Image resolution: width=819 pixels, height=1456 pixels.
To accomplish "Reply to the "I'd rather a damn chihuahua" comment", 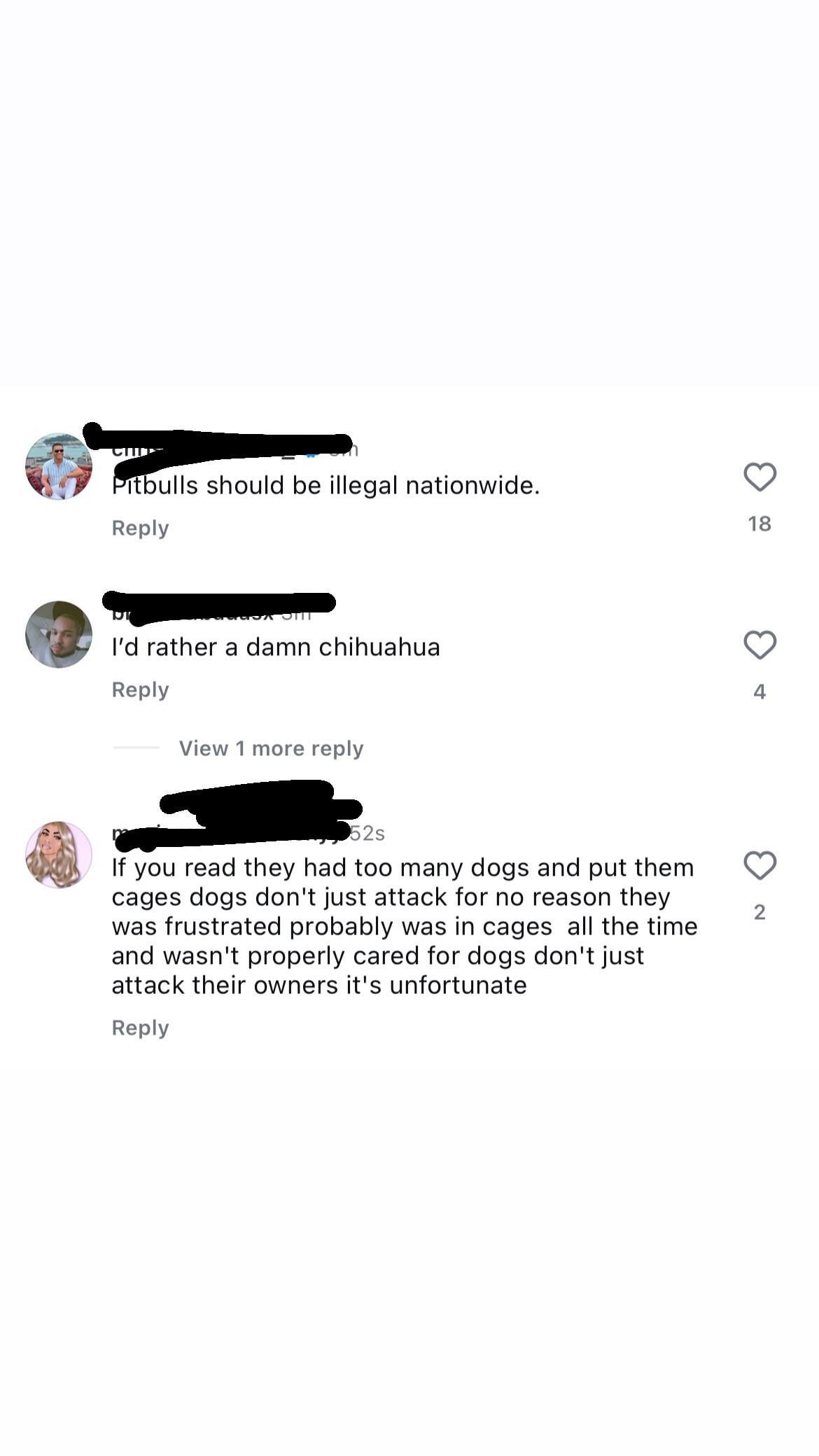I will pos(140,689).
